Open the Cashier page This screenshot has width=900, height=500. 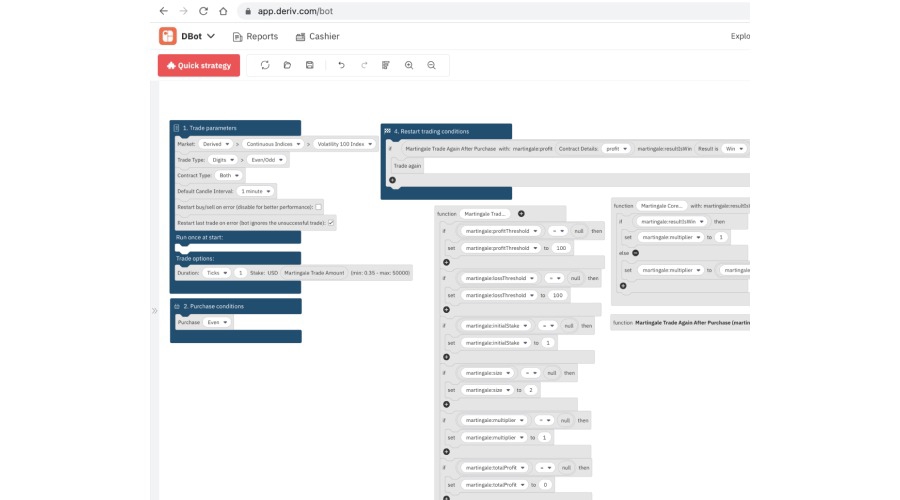click(x=317, y=36)
